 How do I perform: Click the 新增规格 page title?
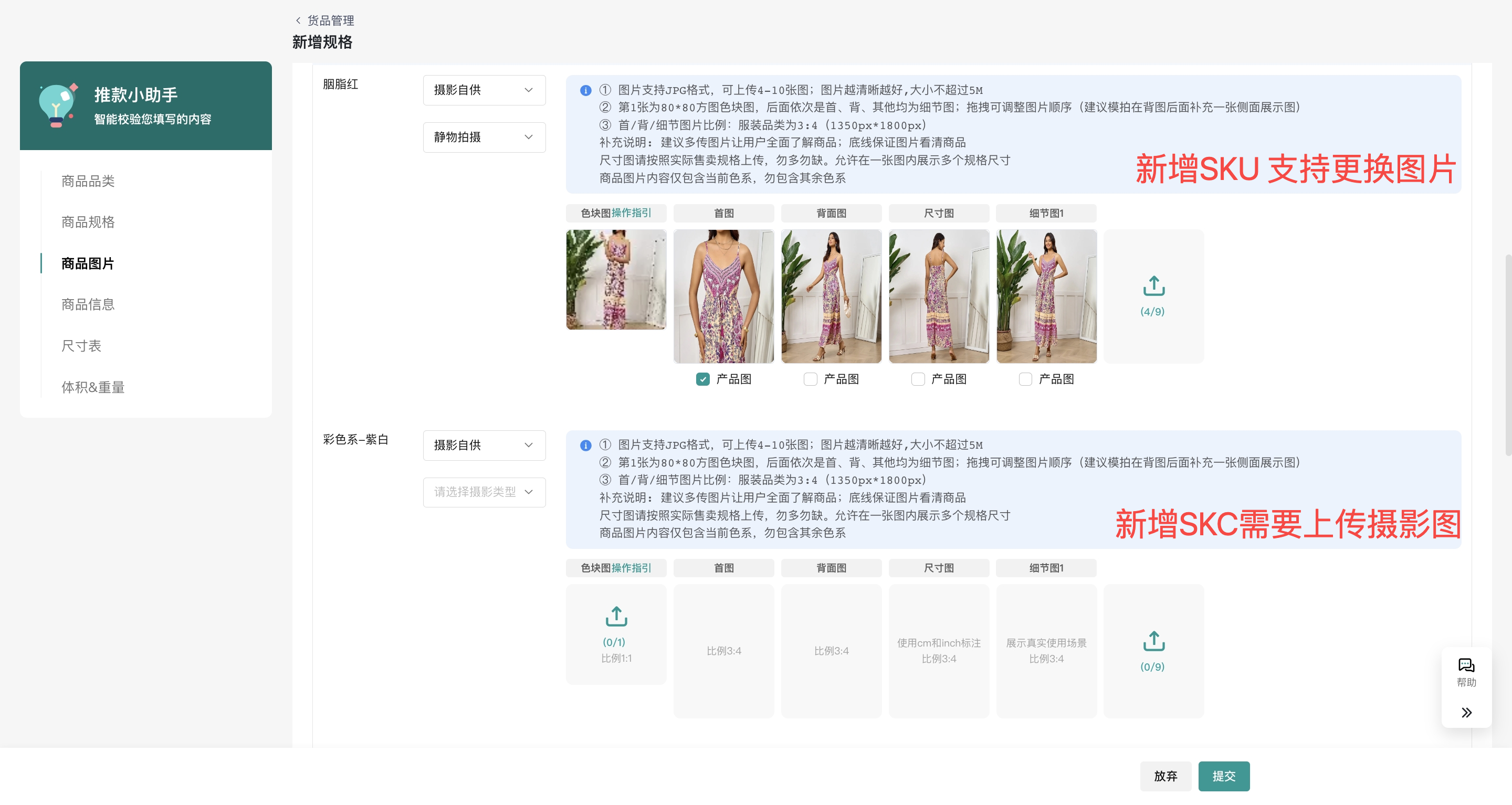point(322,43)
